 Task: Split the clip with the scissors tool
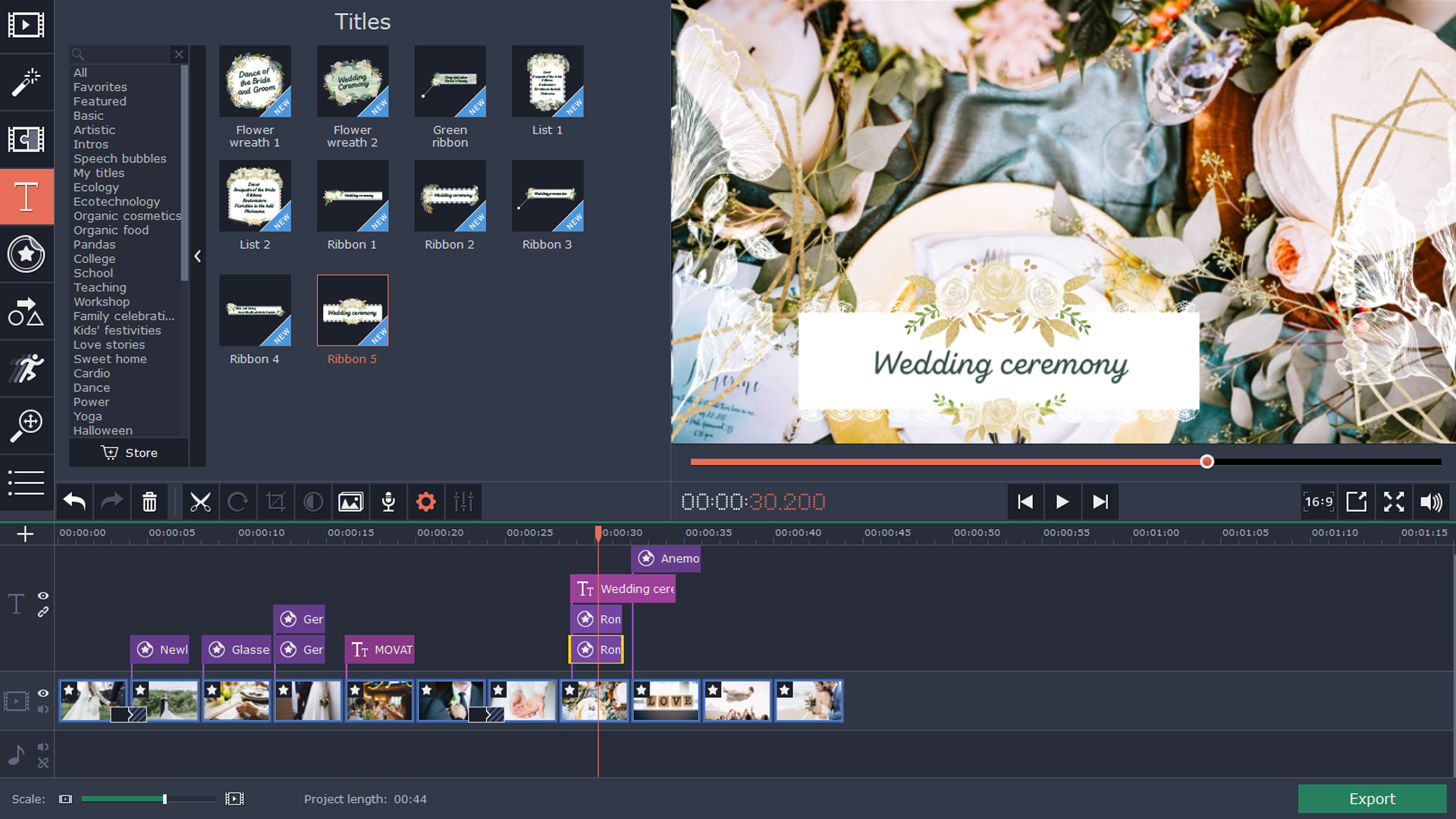[x=200, y=501]
